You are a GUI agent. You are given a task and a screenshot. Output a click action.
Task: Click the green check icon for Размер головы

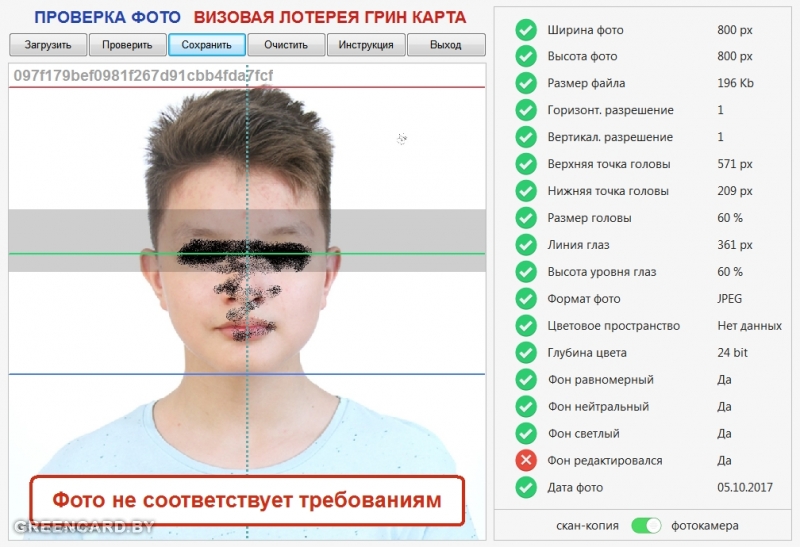pos(526,218)
